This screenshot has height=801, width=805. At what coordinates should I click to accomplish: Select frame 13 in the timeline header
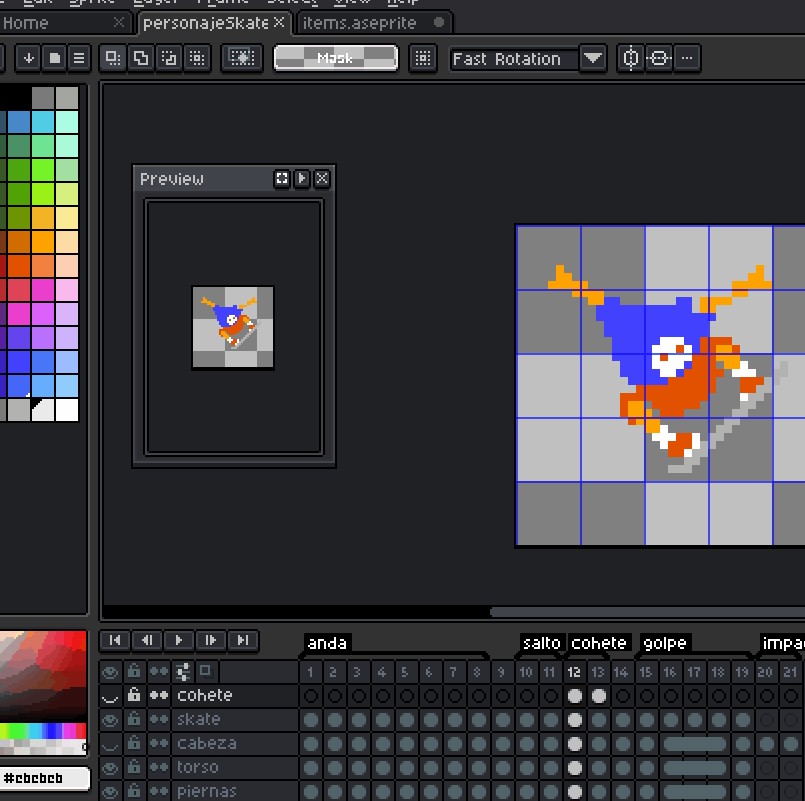[x=598, y=672]
